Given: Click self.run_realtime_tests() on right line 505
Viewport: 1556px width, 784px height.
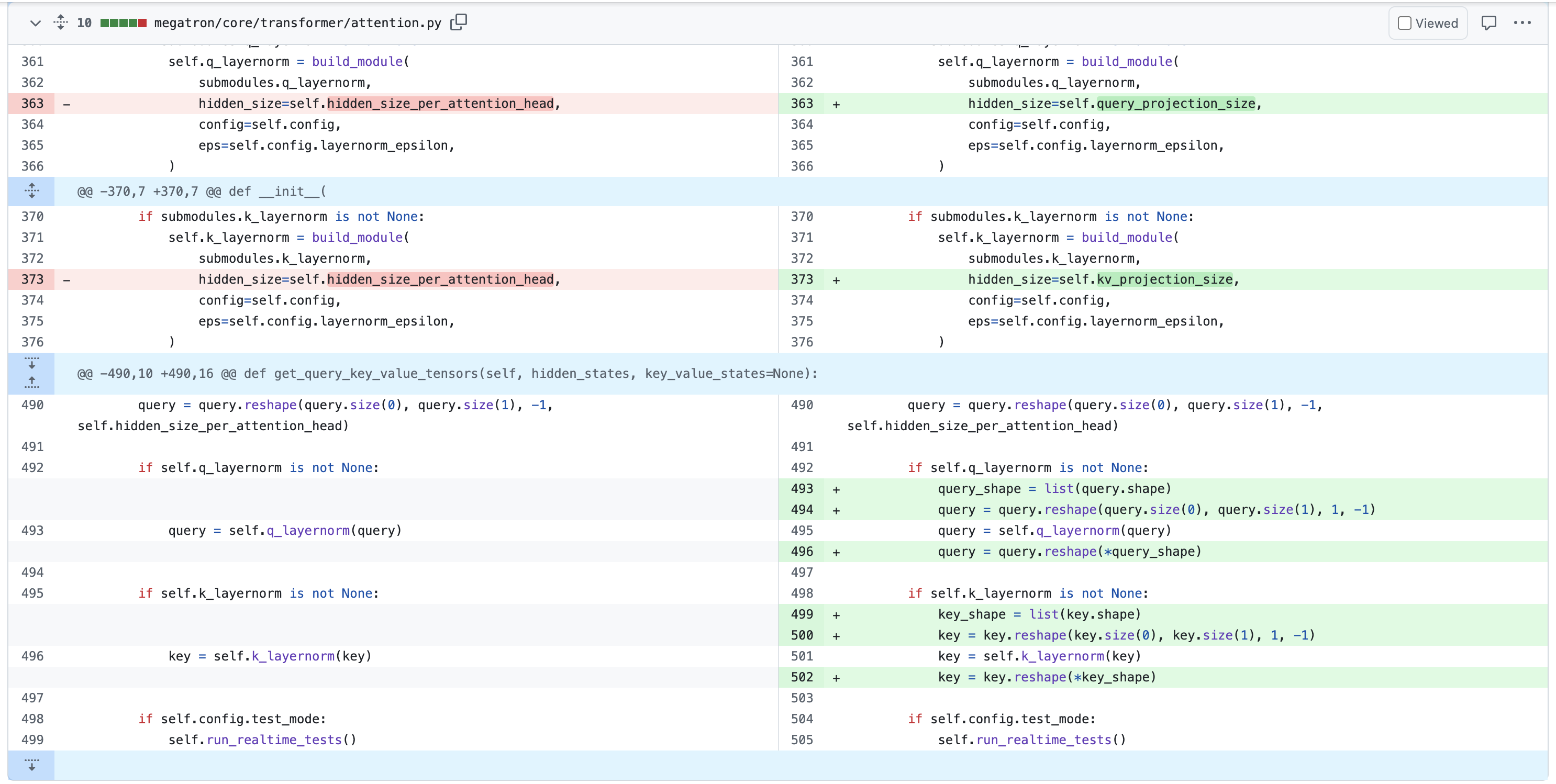Looking at the screenshot, I should point(1032,740).
